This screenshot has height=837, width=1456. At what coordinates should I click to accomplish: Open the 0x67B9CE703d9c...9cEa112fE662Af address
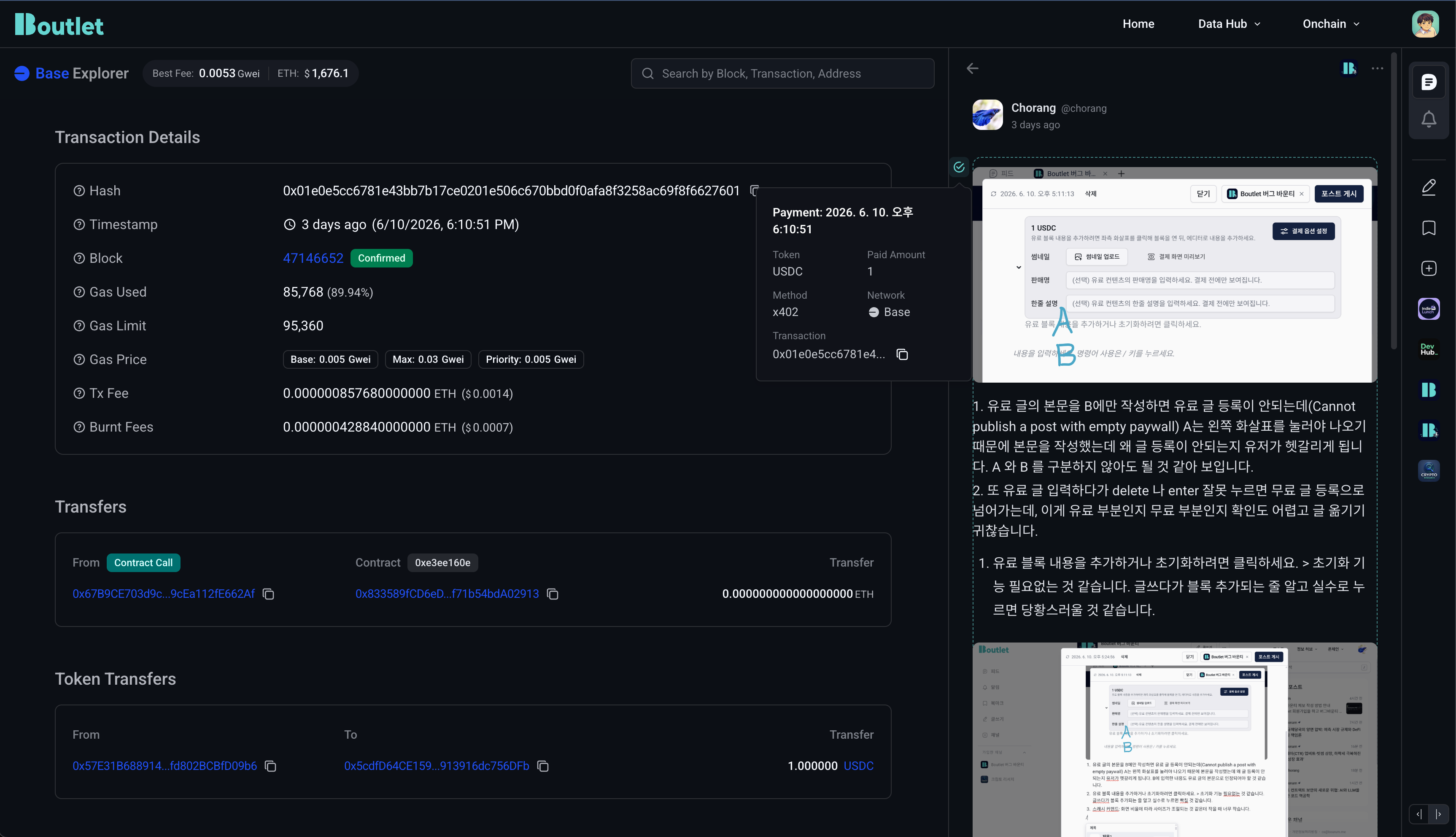164,594
